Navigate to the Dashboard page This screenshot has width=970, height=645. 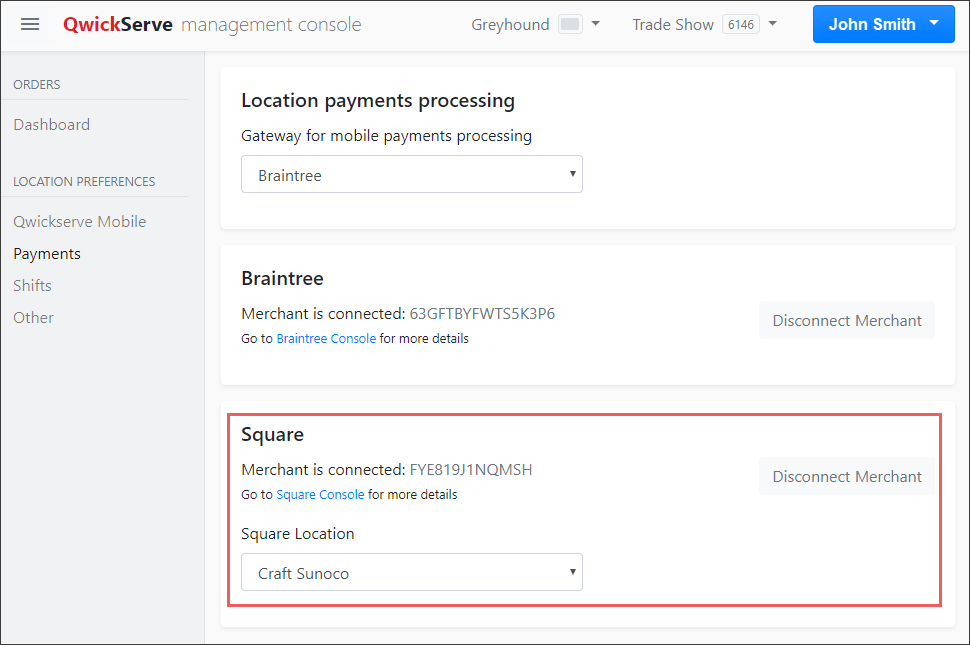coord(51,124)
